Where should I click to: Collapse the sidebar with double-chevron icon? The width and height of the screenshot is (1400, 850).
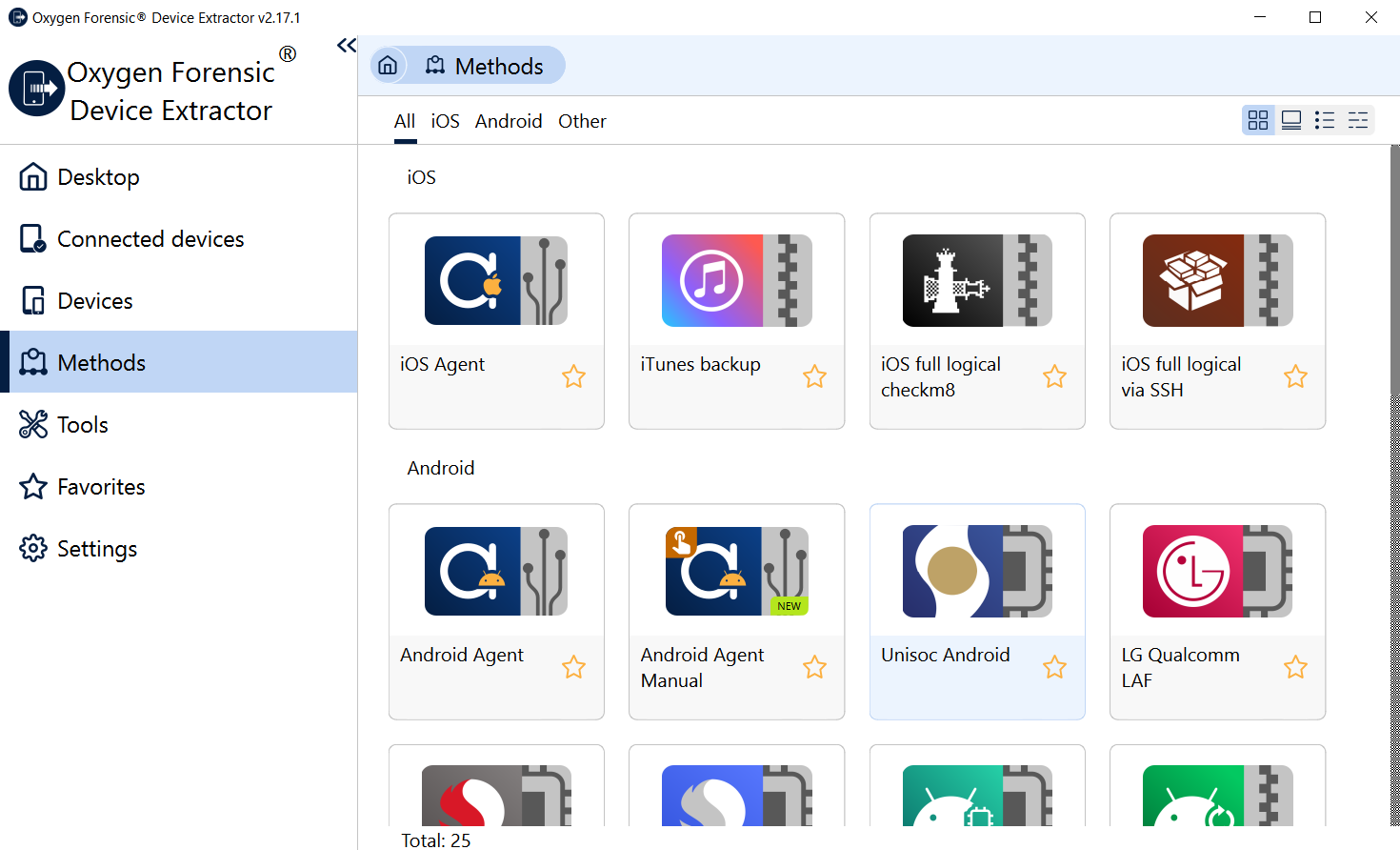click(x=347, y=45)
